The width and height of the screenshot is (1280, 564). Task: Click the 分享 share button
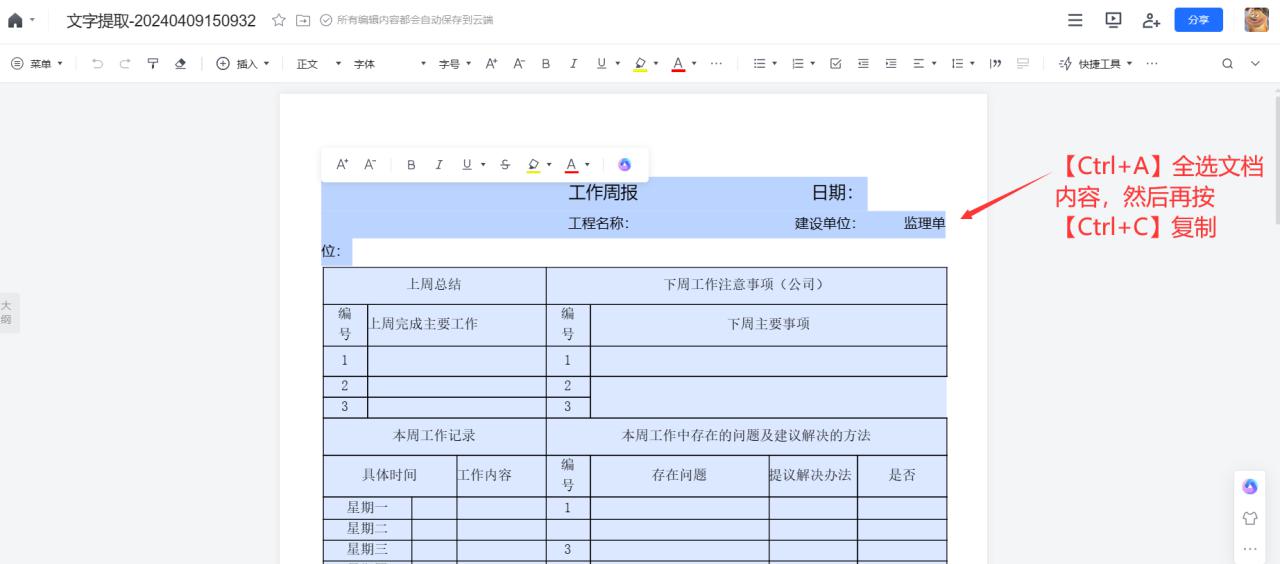pos(1198,20)
